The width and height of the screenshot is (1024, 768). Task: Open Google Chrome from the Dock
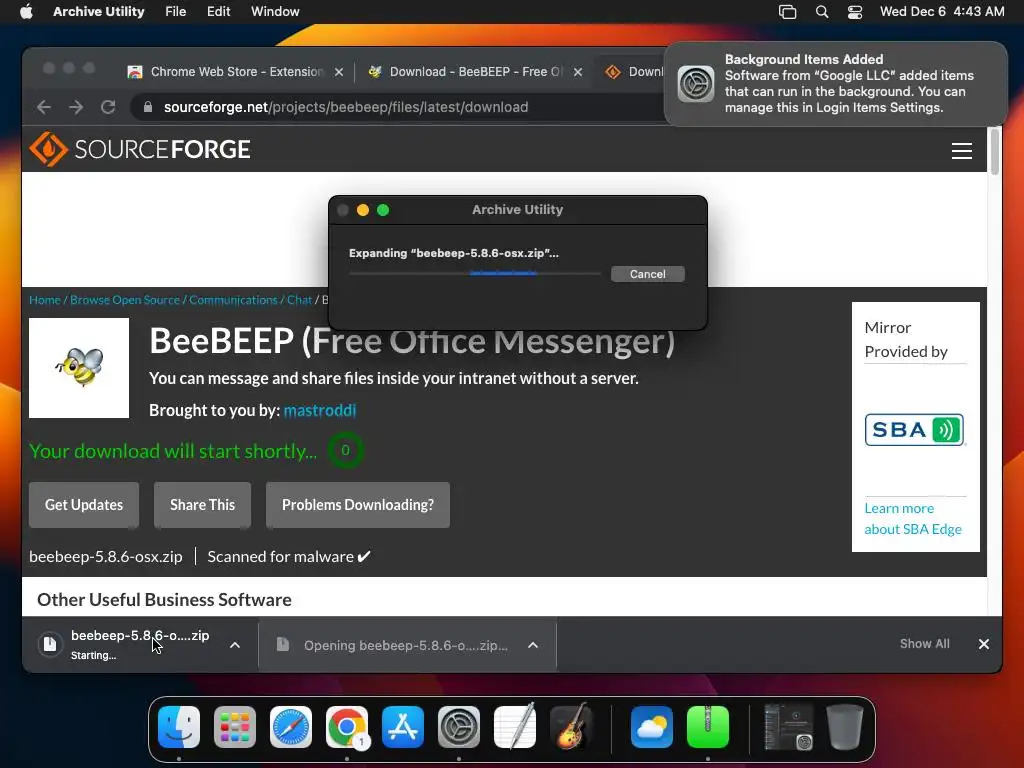347,727
